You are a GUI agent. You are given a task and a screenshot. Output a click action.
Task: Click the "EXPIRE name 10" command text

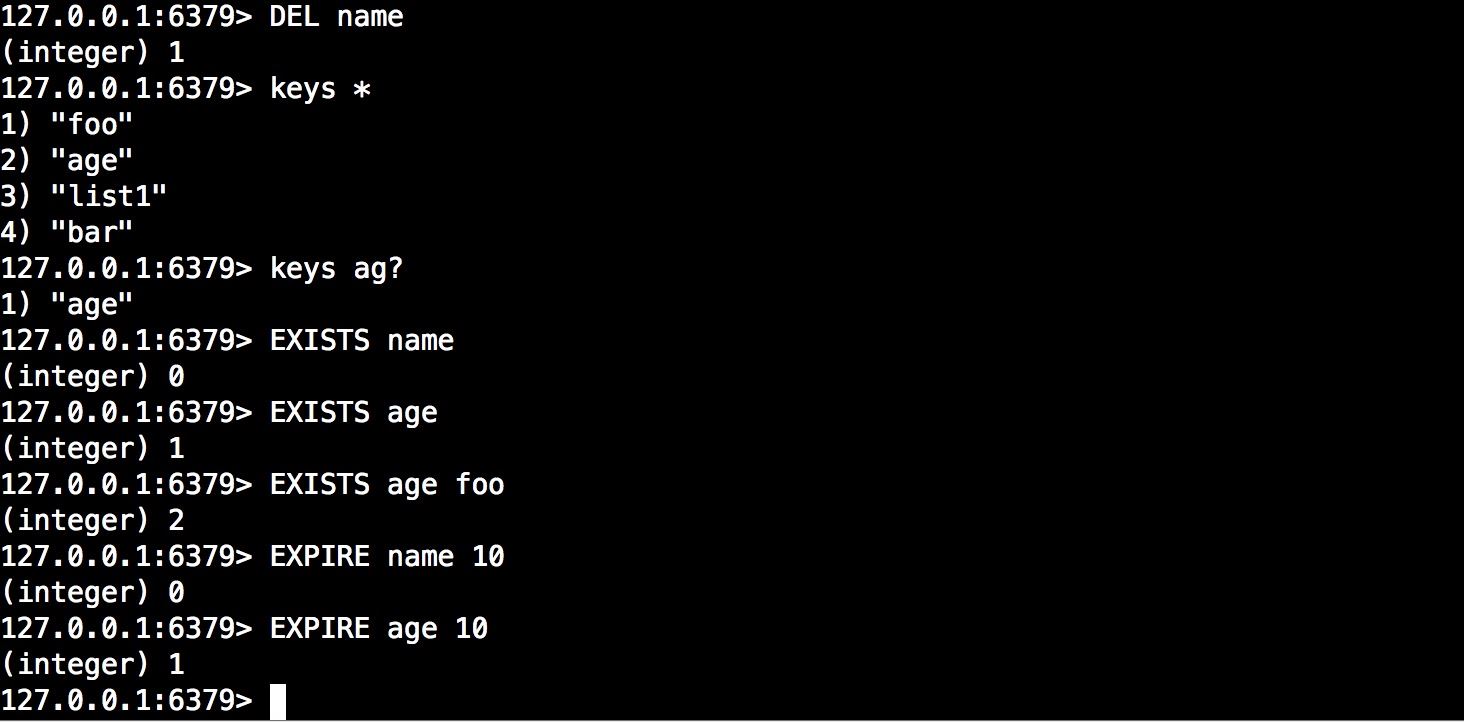tap(387, 557)
